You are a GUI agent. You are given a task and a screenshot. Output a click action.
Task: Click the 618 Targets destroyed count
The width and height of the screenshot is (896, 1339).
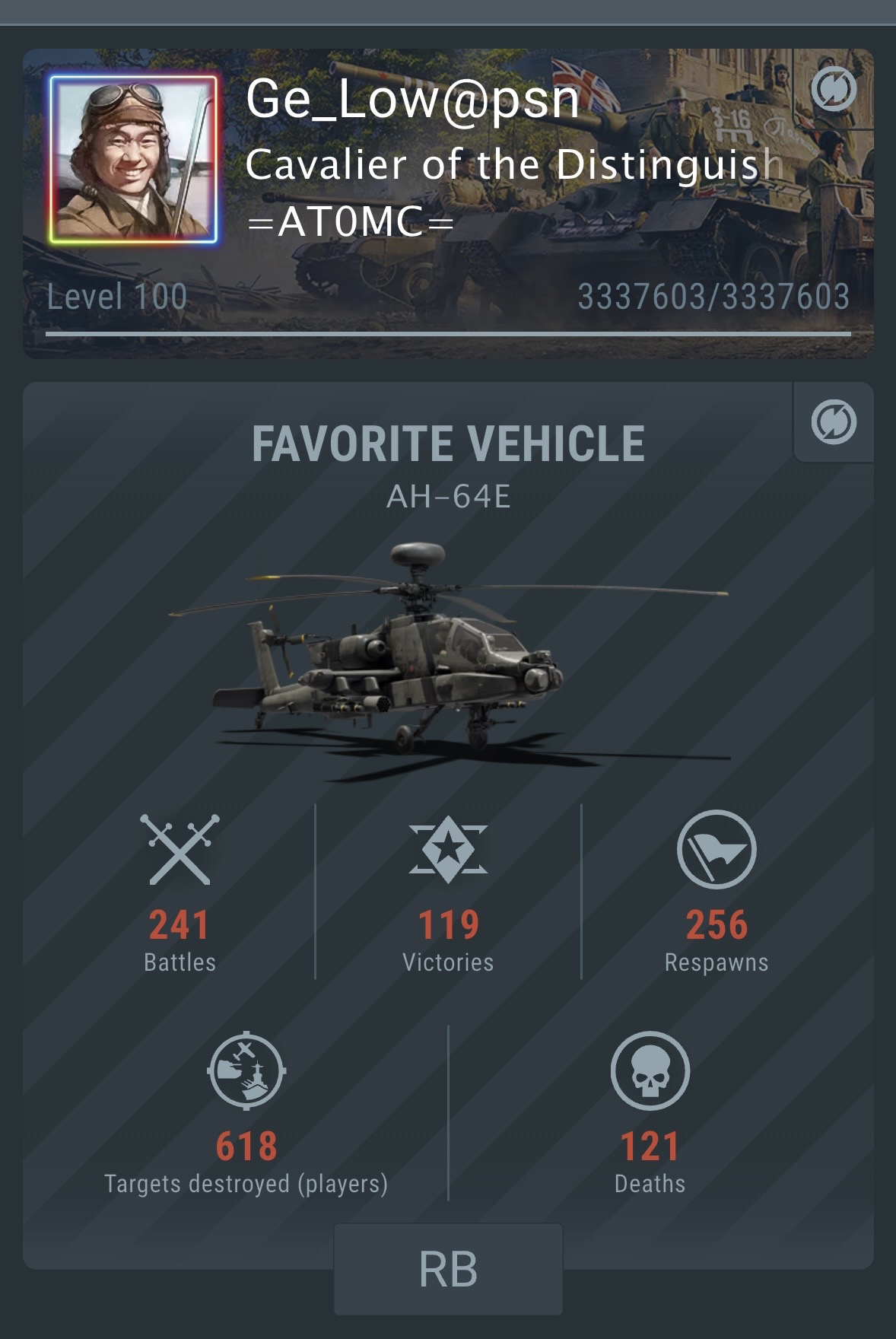coord(246,1147)
